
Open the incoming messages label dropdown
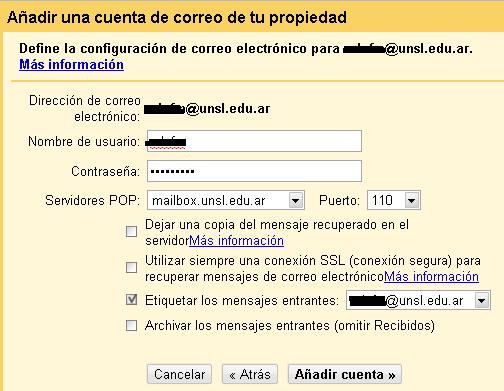point(418,300)
